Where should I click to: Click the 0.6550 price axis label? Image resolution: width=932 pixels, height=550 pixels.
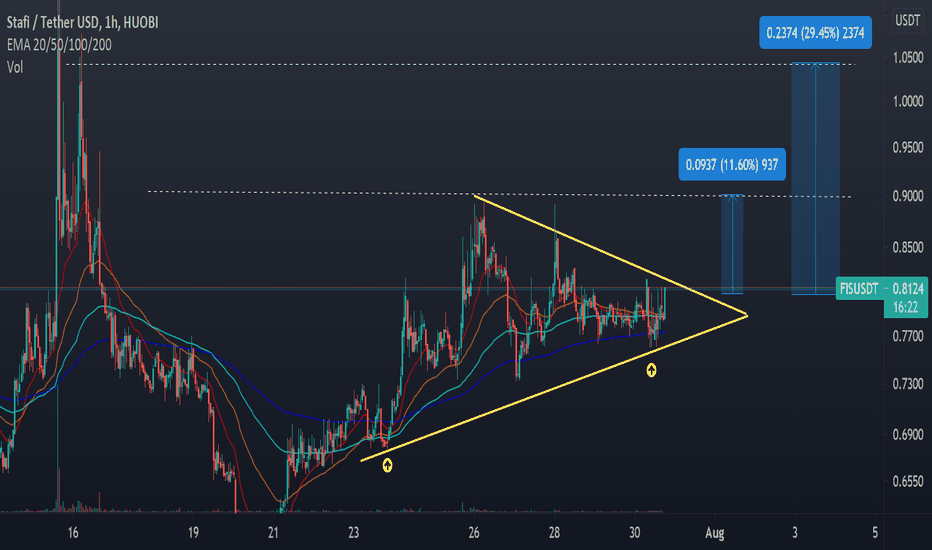[908, 481]
